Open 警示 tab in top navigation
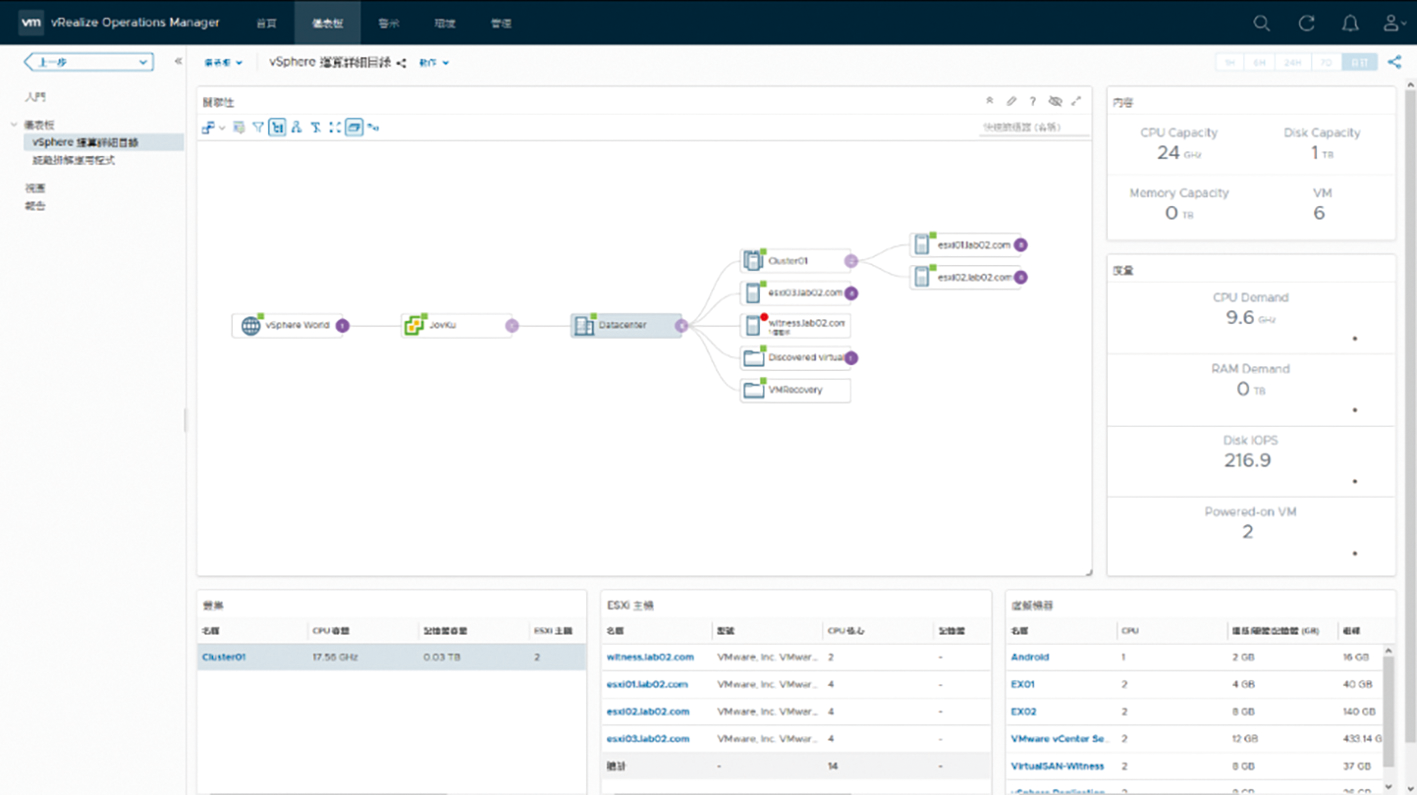The image size is (1417, 795). [x=388, y=23]
